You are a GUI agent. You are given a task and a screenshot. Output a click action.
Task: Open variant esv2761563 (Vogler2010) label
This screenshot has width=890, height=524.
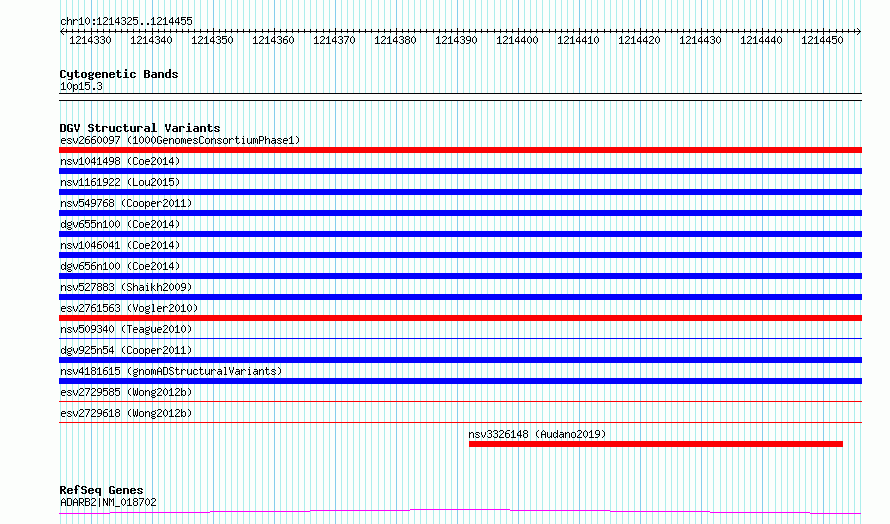(x=129, y=308)
